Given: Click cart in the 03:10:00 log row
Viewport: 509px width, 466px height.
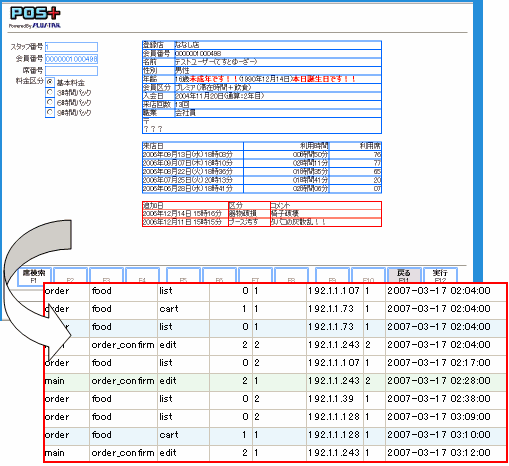Looking at the screenshot, I should pos(169,435).
